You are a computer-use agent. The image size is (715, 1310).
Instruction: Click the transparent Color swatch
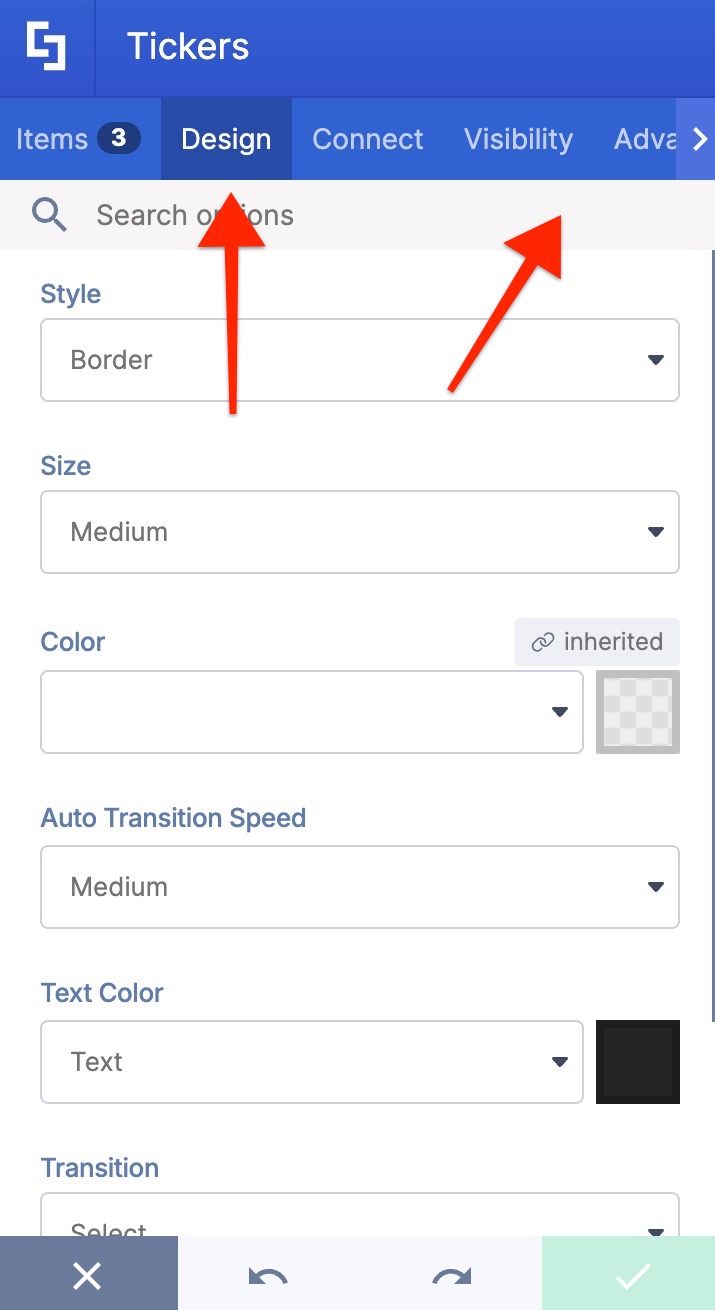click(x=637, y=712)
